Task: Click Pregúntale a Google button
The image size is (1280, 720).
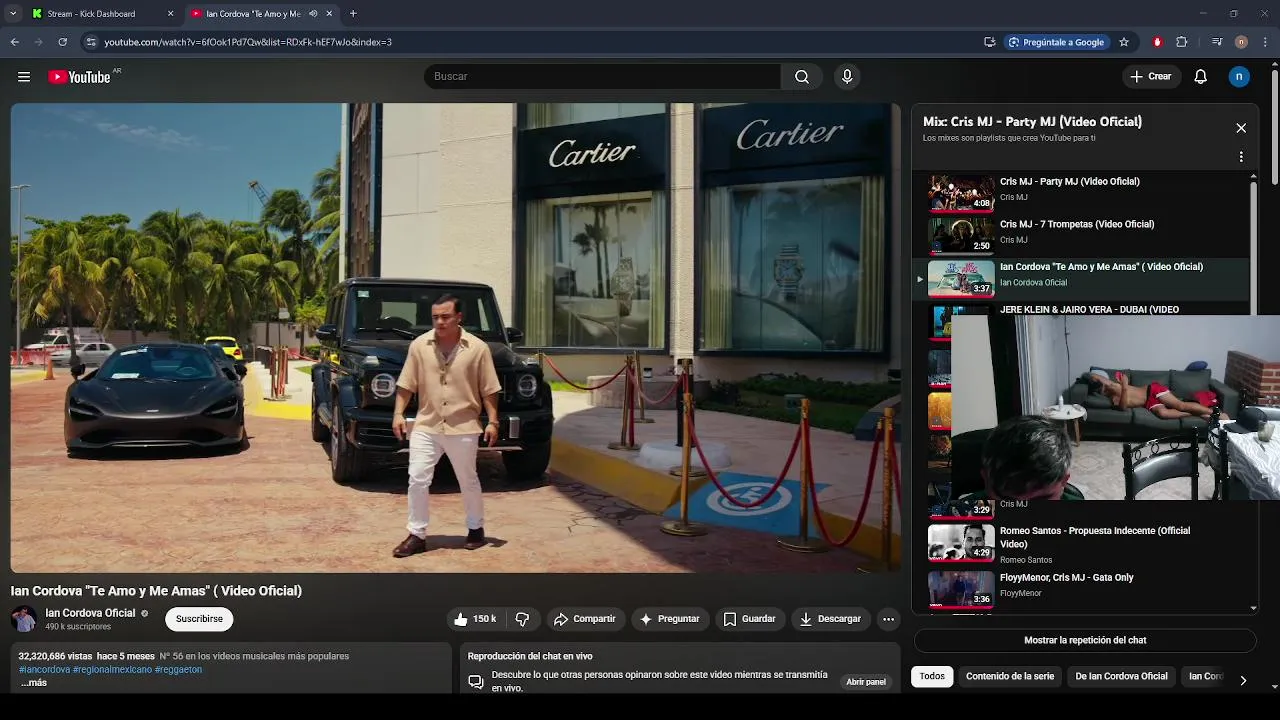Action: click(x=1055, y=42)
